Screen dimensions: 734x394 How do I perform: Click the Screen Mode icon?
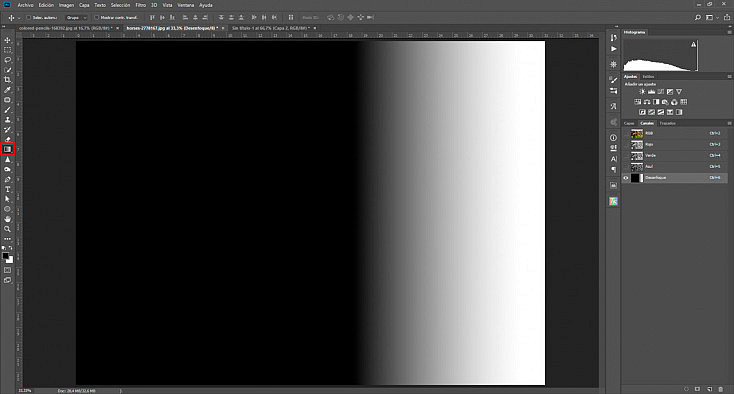point(7,280)
